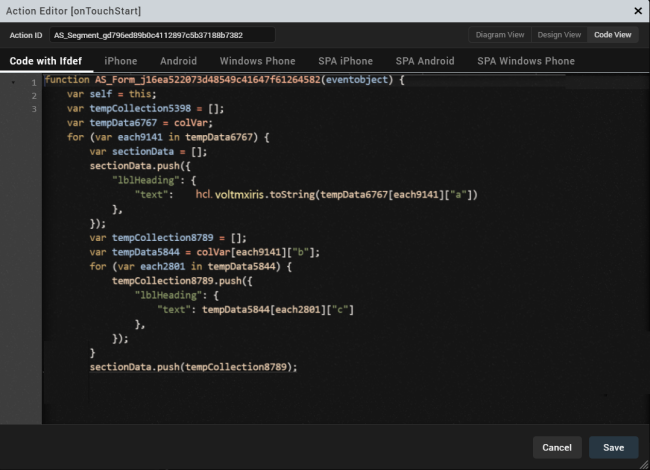
Task: Save the action code
Action: pyautogui.click(x=613, y=447)
